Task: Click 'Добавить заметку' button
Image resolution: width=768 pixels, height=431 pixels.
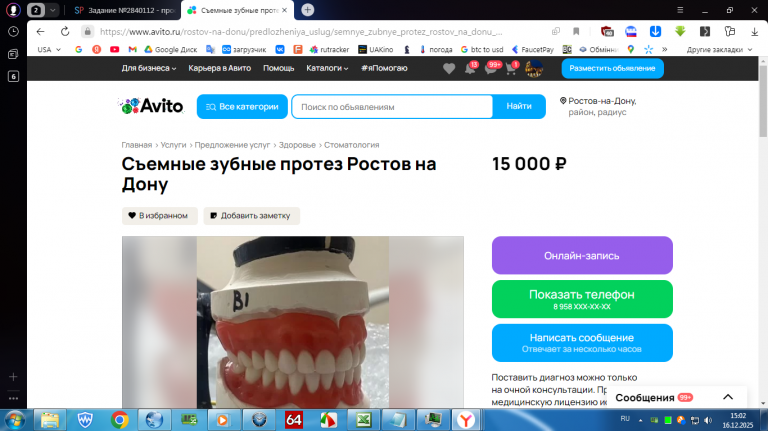Action: (x=251, y=216)
